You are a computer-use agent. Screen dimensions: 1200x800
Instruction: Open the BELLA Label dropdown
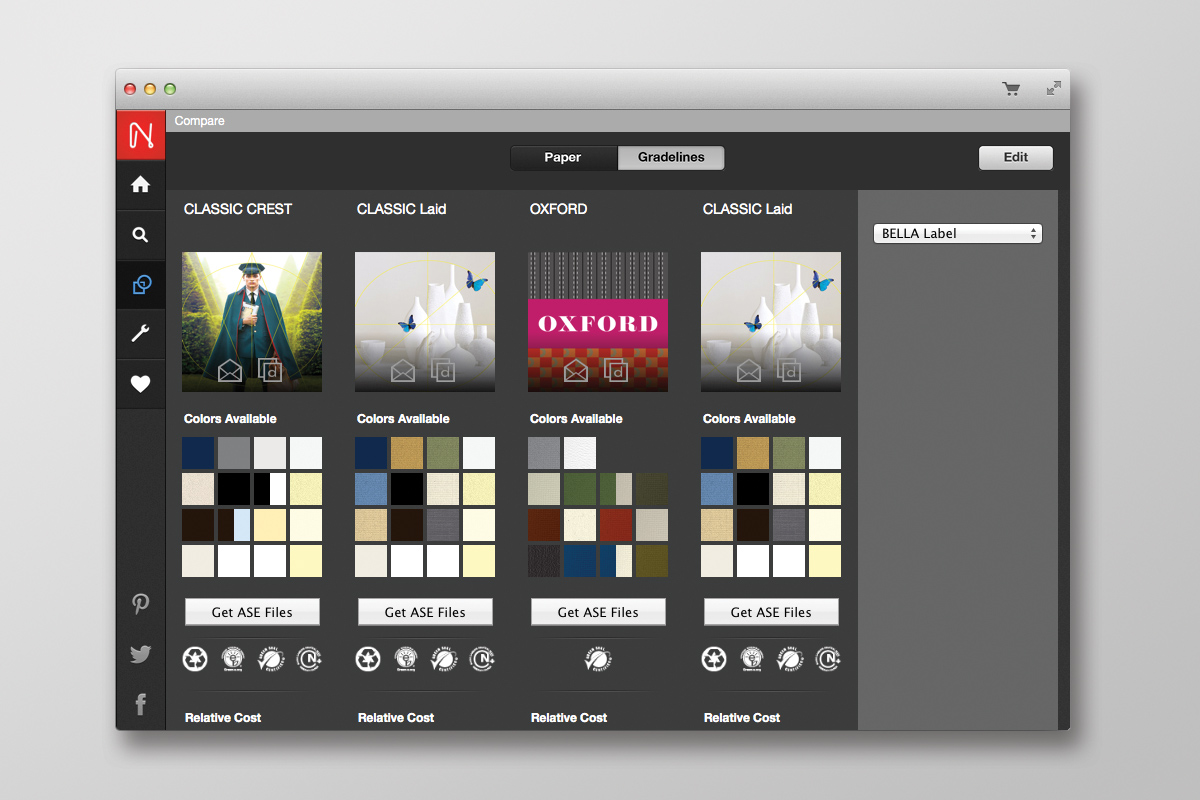(x=957, y=234)
